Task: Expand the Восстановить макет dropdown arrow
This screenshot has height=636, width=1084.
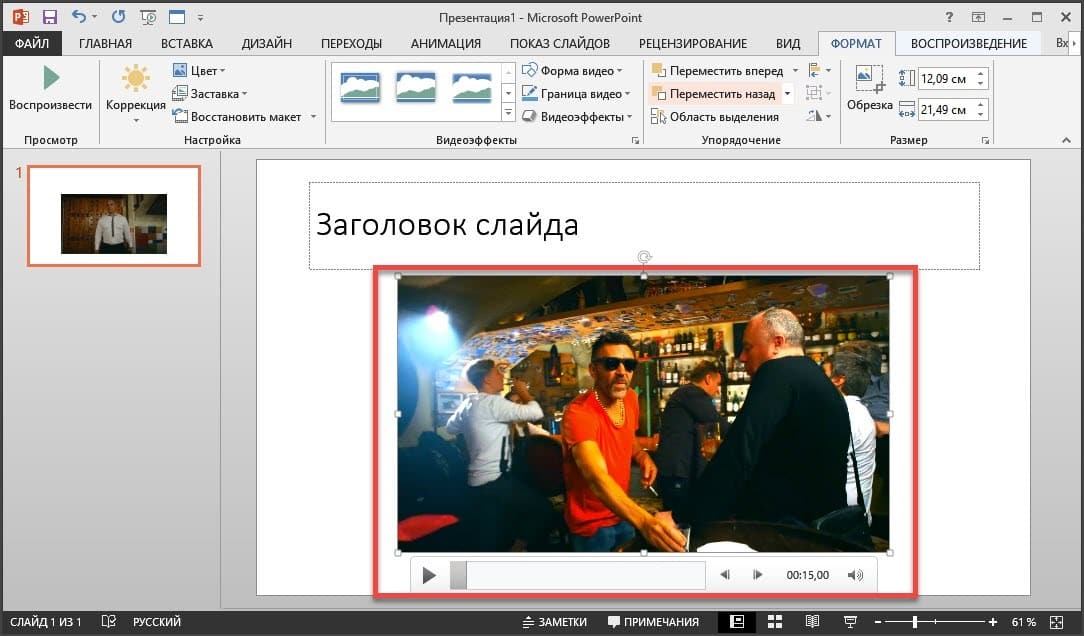Action: pyautogui.click(x=313, y=117)
